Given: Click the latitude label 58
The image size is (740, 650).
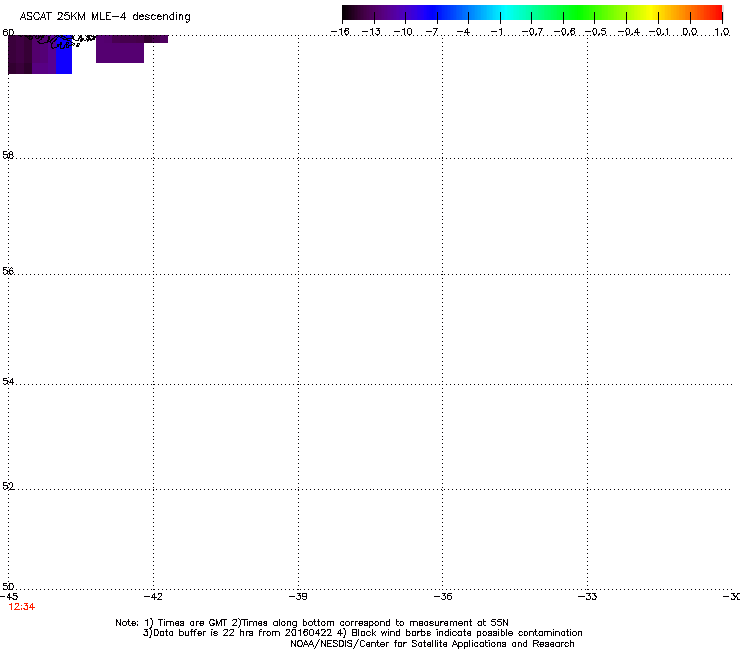Looking at the screenshot, I should click(x=8, y=155).
